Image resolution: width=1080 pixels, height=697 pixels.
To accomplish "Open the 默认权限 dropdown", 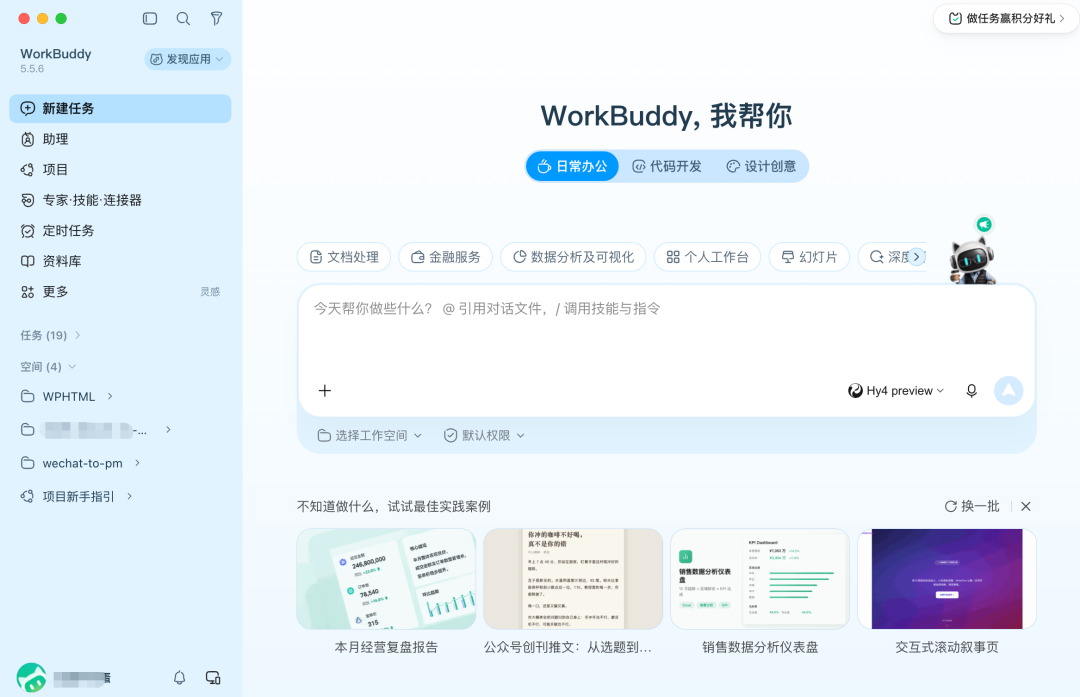I will (x=484, y=435).
